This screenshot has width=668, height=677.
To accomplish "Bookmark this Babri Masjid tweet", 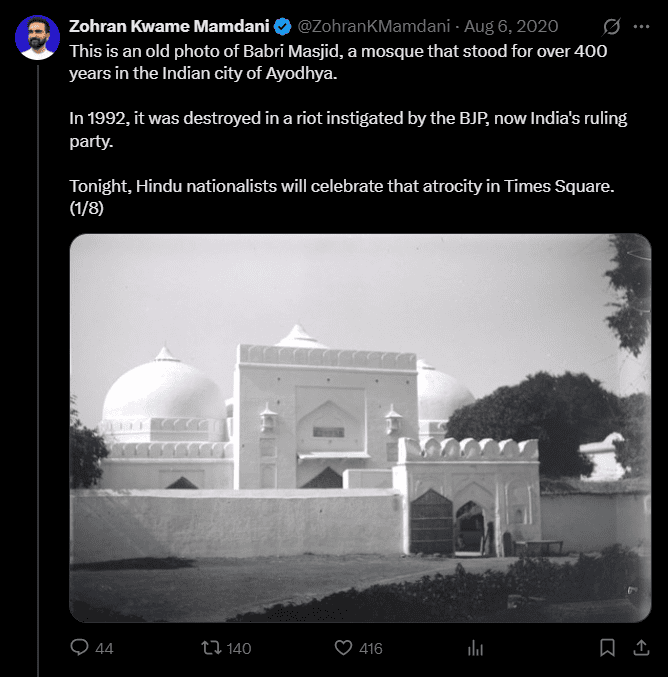I will 607,648.
